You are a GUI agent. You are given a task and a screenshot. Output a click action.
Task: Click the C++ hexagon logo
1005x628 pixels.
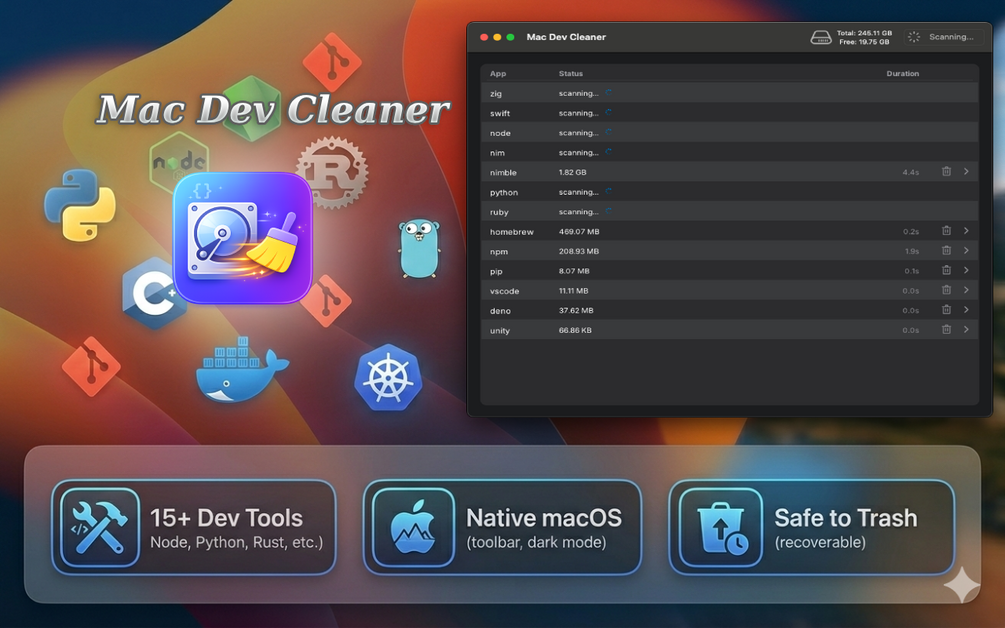coord(154,293)
